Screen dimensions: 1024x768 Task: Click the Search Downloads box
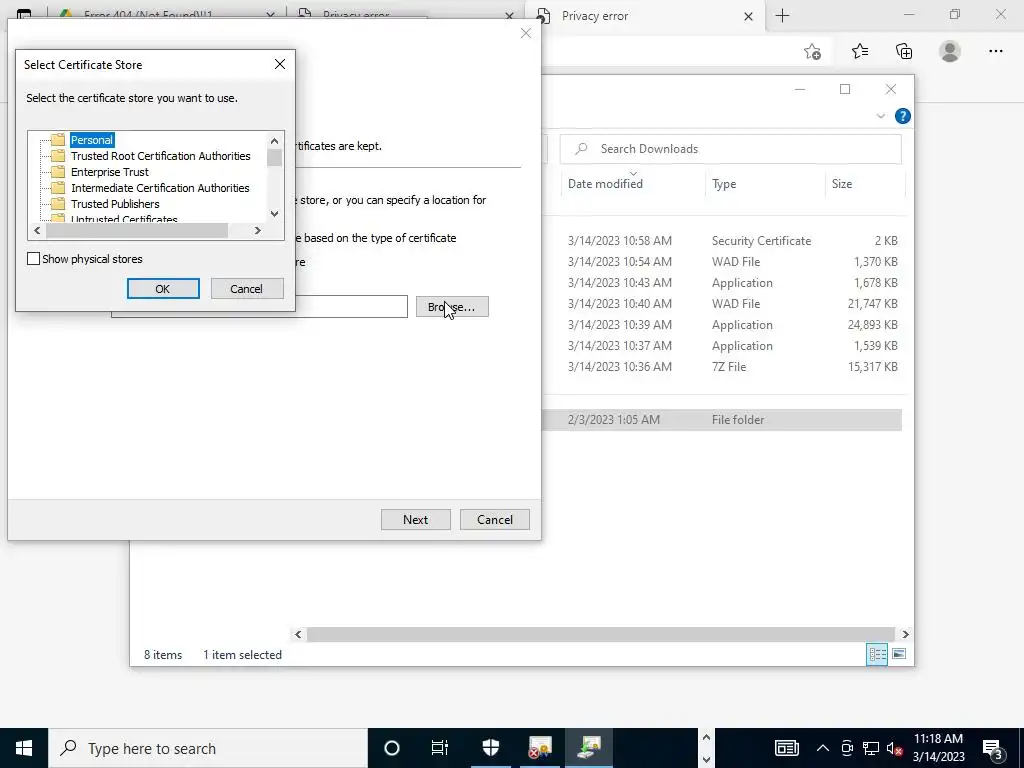(731, 149)
